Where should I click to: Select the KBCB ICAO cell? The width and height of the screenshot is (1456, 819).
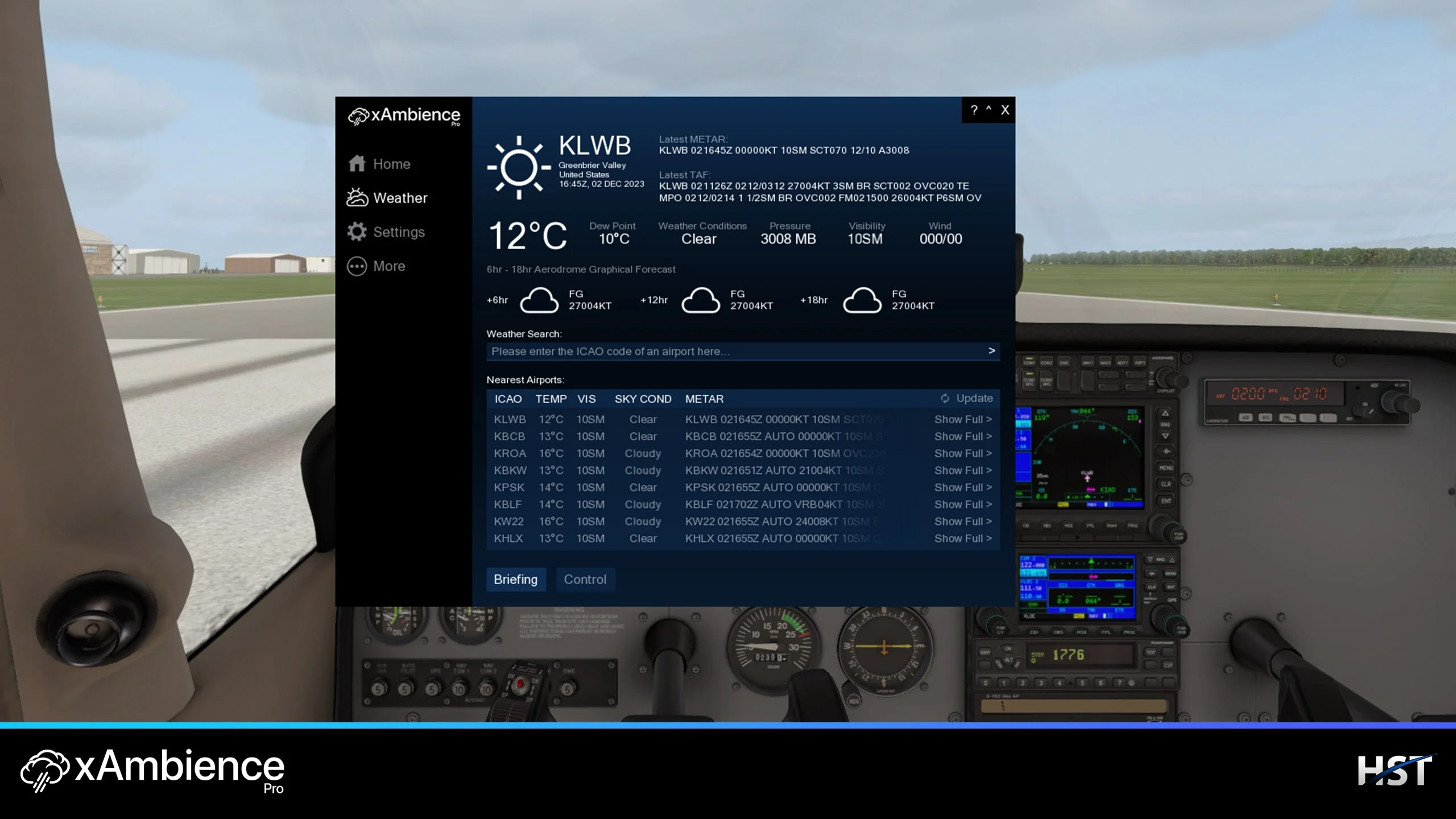509,436
